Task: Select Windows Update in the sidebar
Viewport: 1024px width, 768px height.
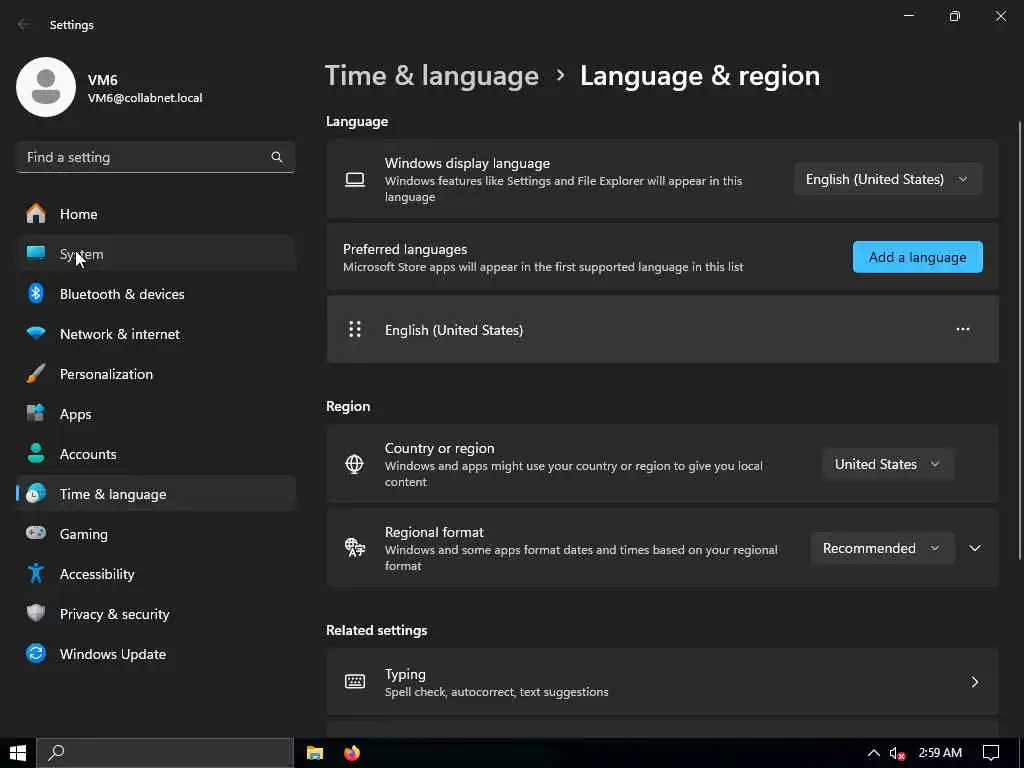Action: click(x=156, y=654)
